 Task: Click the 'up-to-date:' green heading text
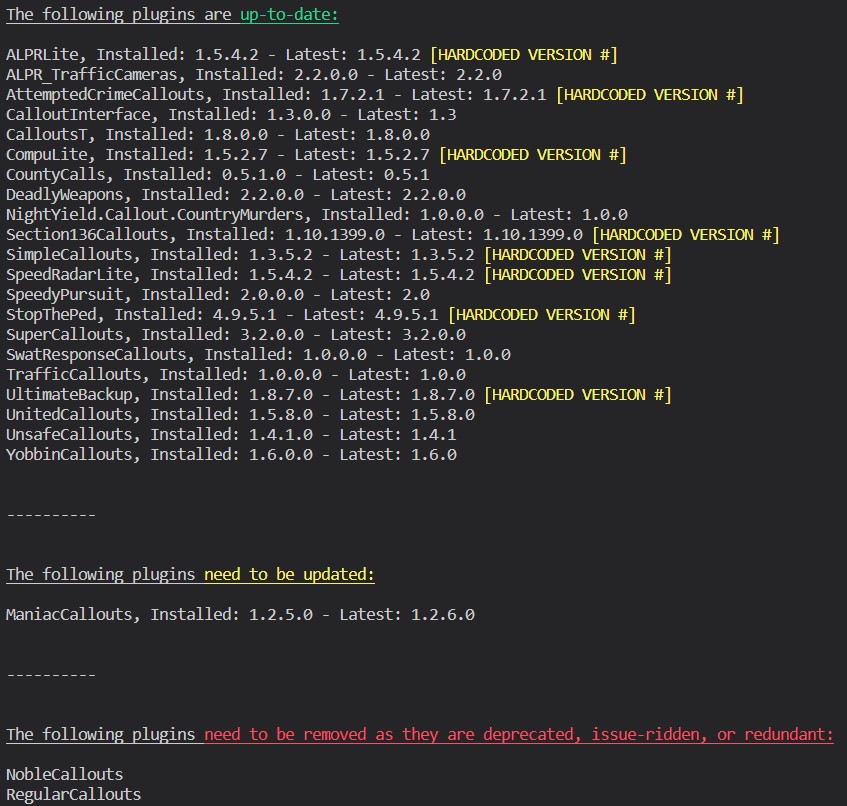(289, 15)
